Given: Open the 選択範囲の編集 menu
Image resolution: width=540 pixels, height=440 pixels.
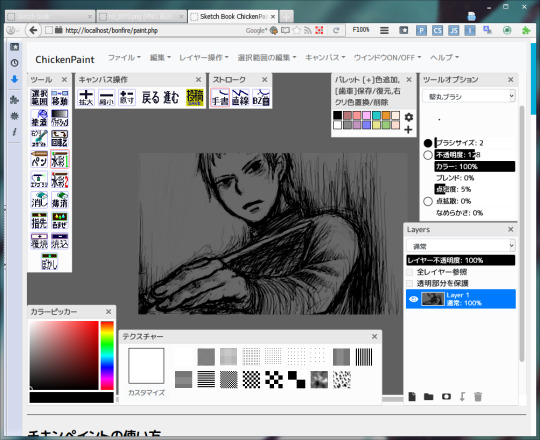Looking at the screenshot, I should point(267,57).
